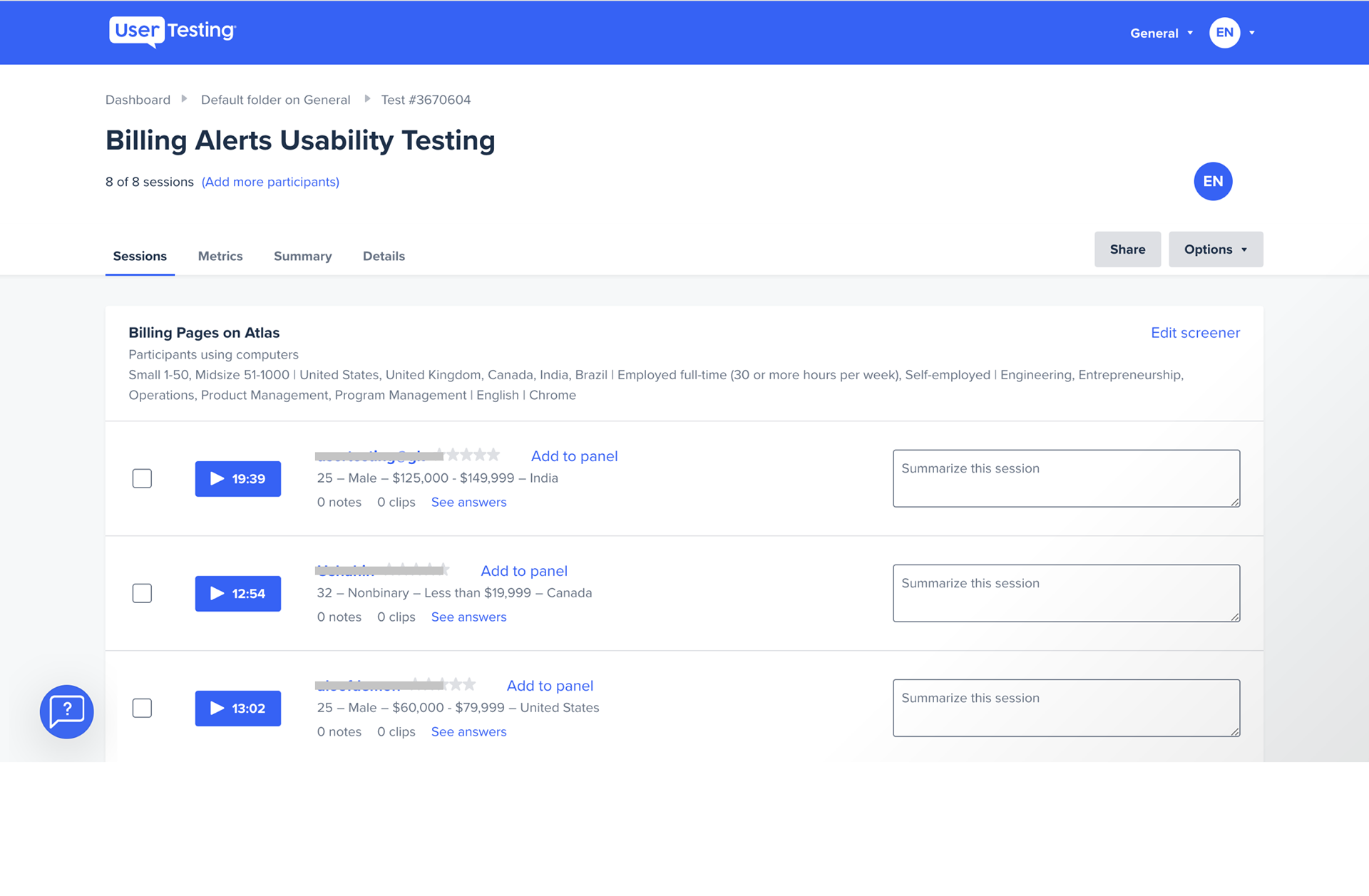Click the UserTesting logo

tap(171, 31)
